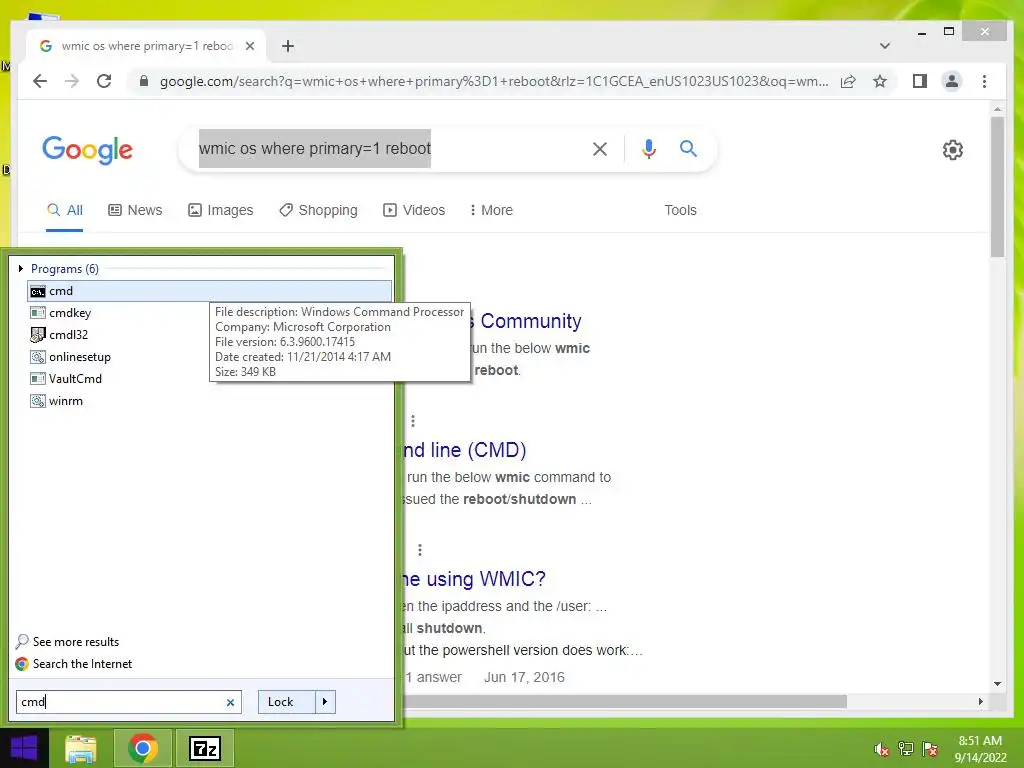Click the Google search query box
The height and width of the screenshot is (768, 1024).
click(x=385, y=149)
